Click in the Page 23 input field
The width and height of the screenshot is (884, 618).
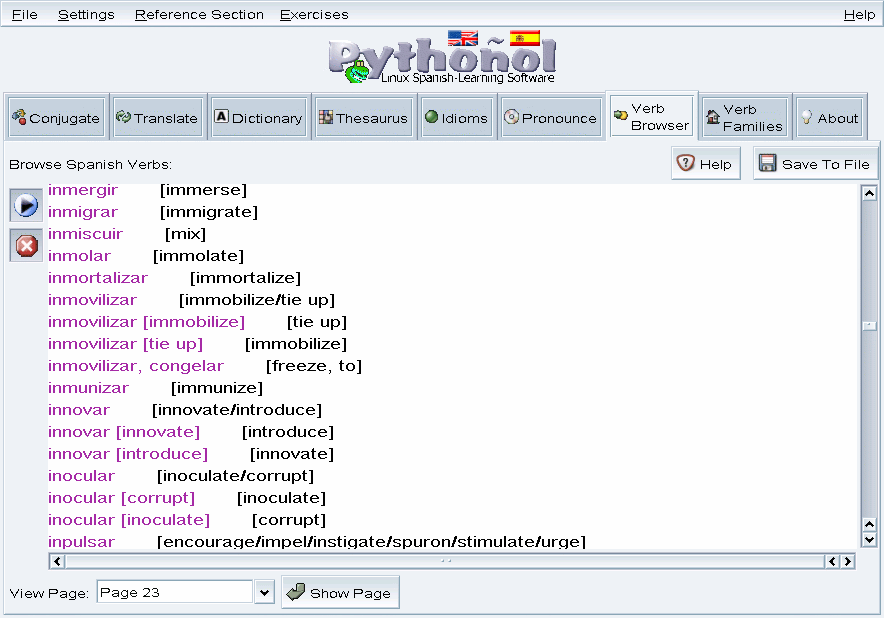click(x=174, y=593)
